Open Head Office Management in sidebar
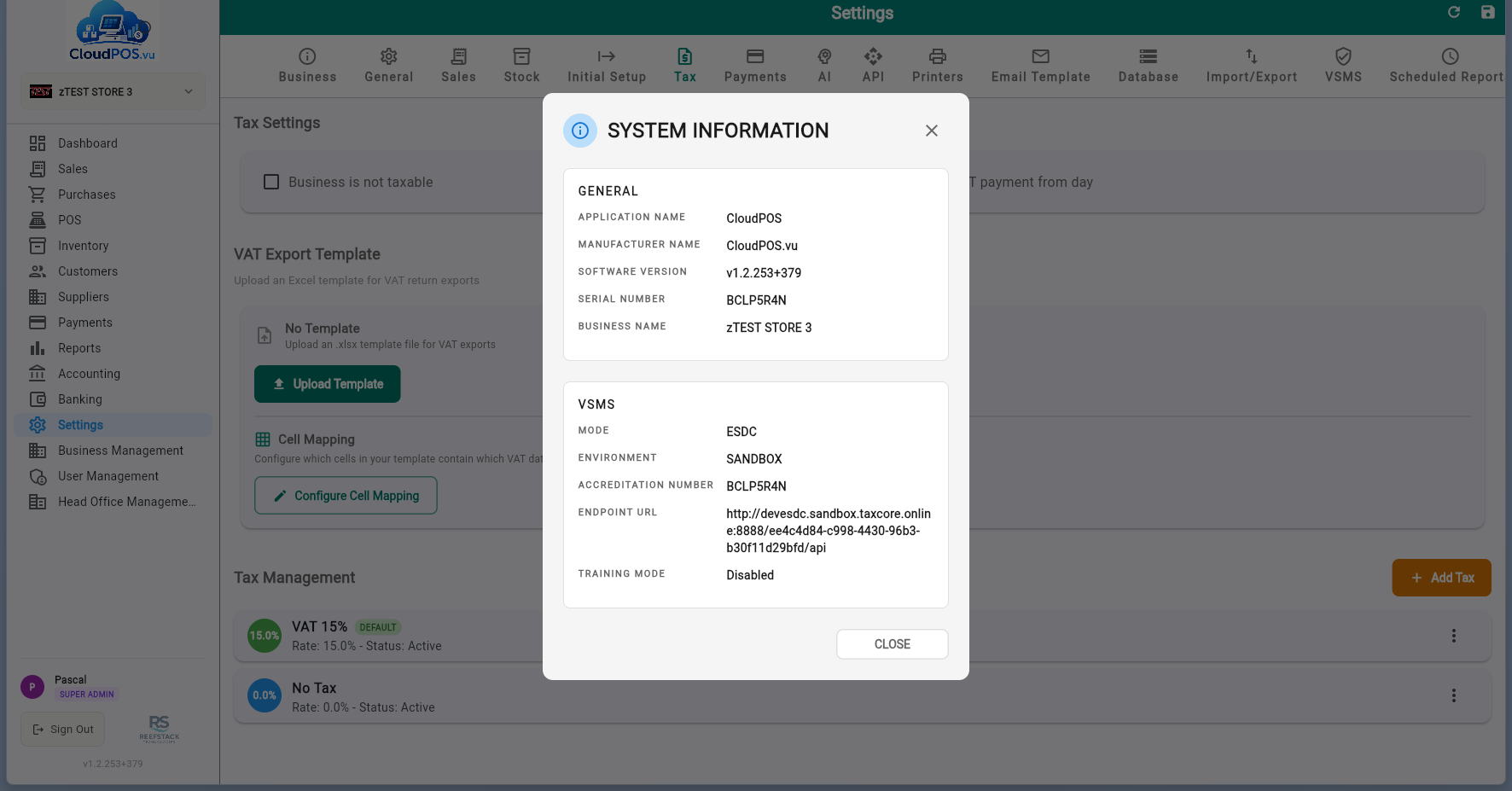 113,502
